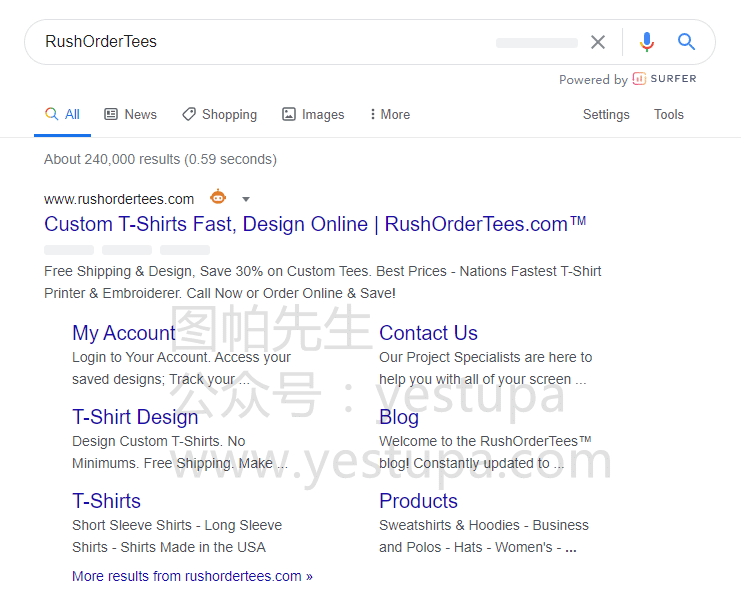Click the Powered by text label

click(593, 79)
